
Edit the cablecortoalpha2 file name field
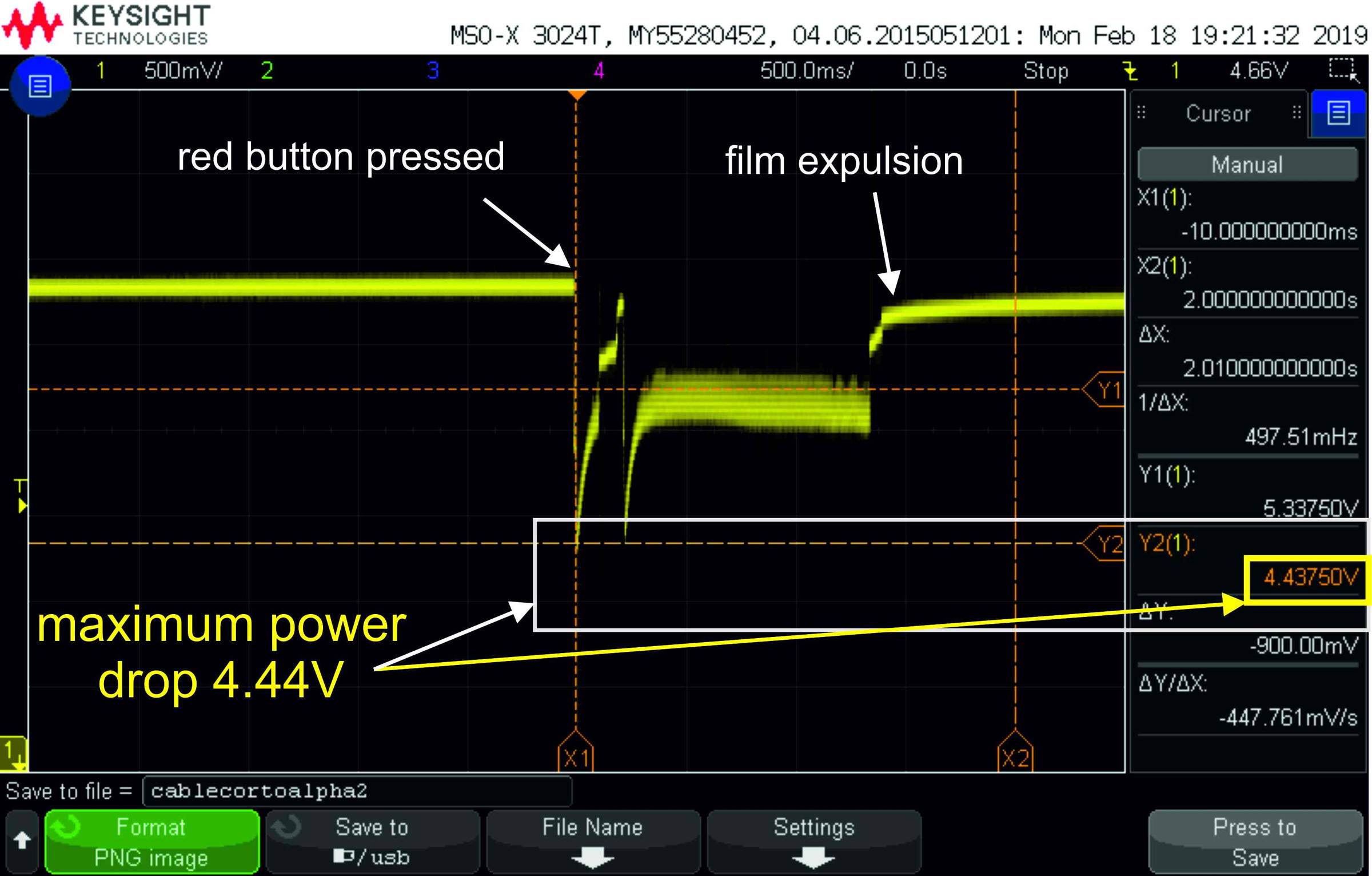357,791
